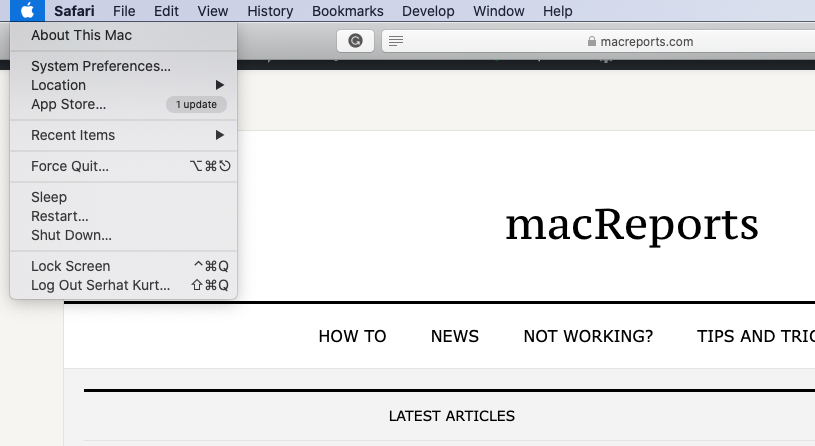Open the Window menu
Image resolution: width=815 pixels, height=446 pixels.
tap(498, 11)
